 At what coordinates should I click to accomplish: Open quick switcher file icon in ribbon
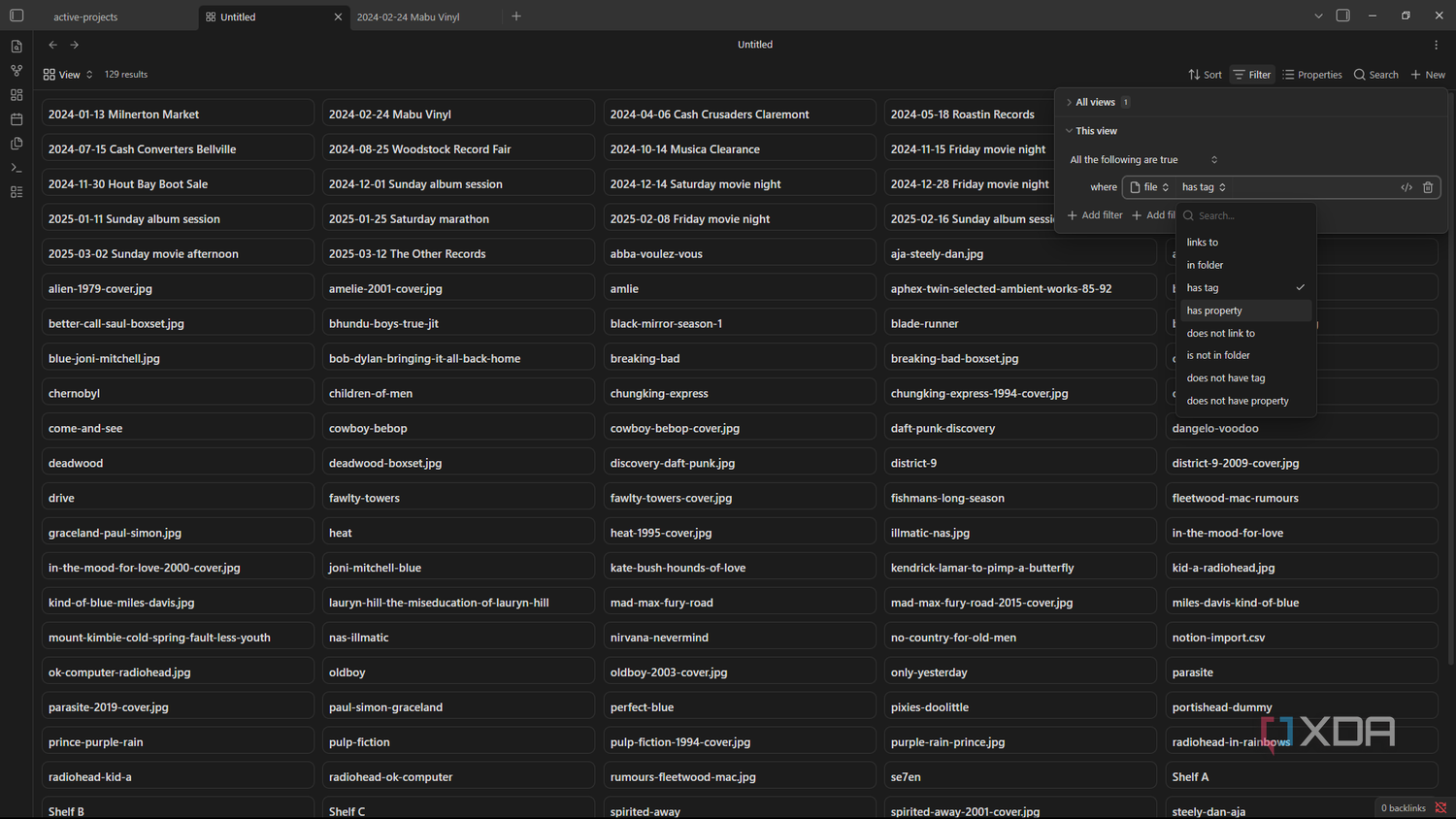click(x=17, y=47)
